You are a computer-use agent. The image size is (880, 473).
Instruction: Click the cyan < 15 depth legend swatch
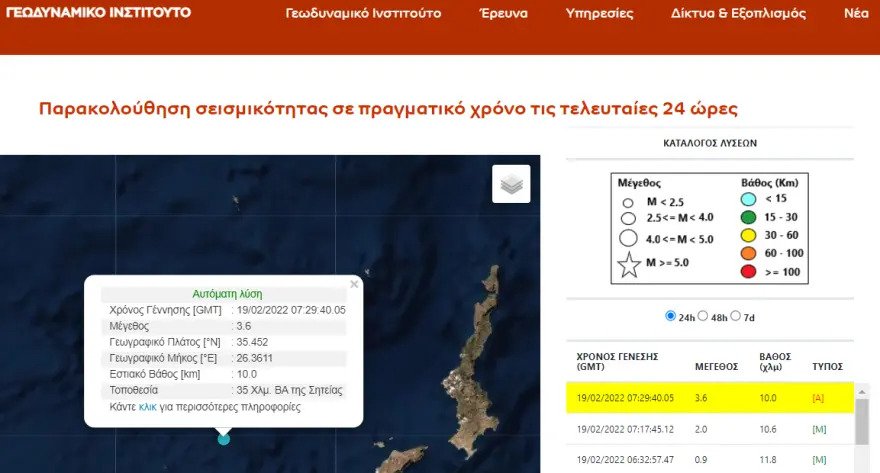coord(748,199)
